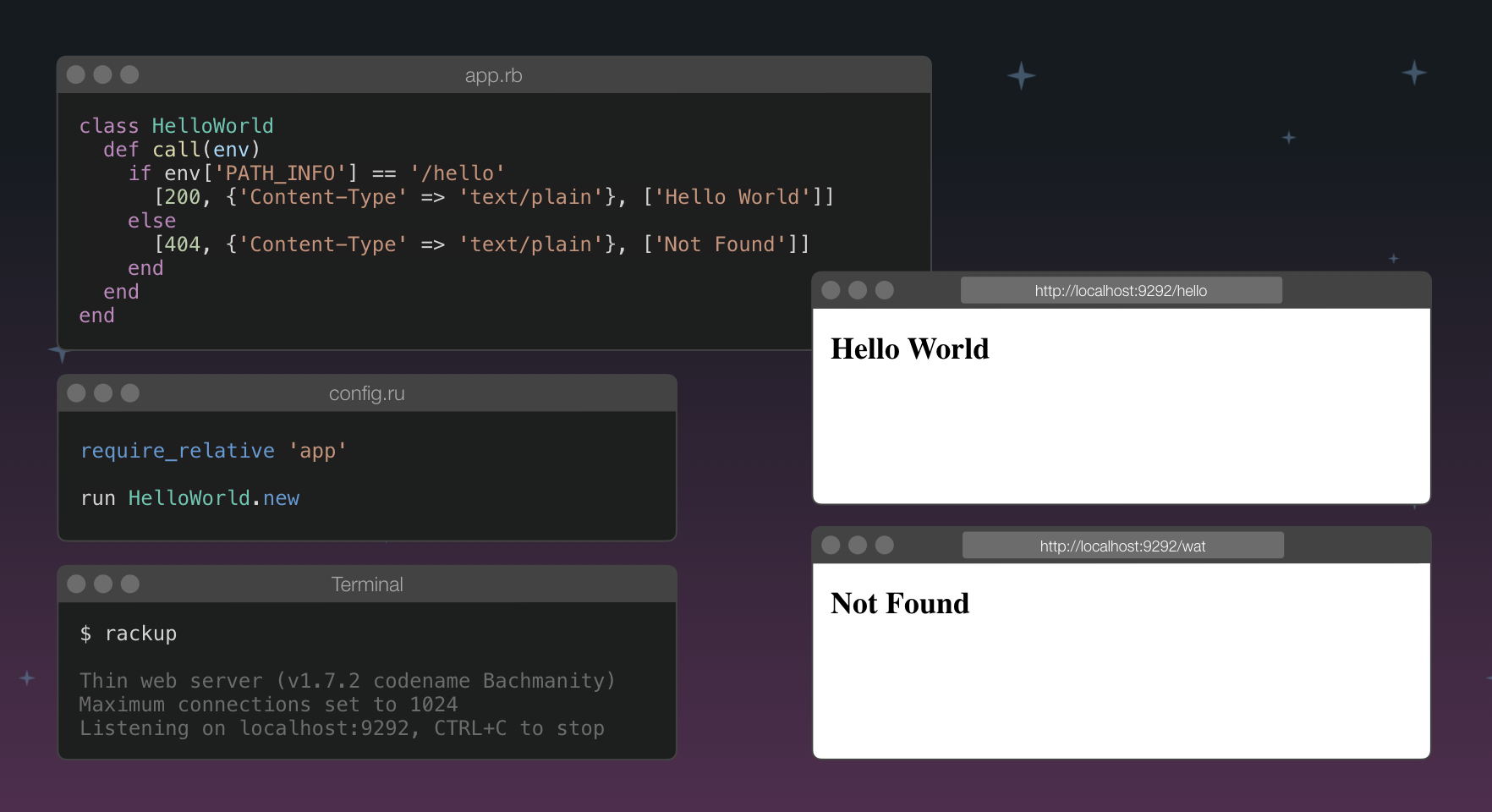Click the code line returning status 200
Viewport: 1492px width, 812px height.
tap(494, 197)
